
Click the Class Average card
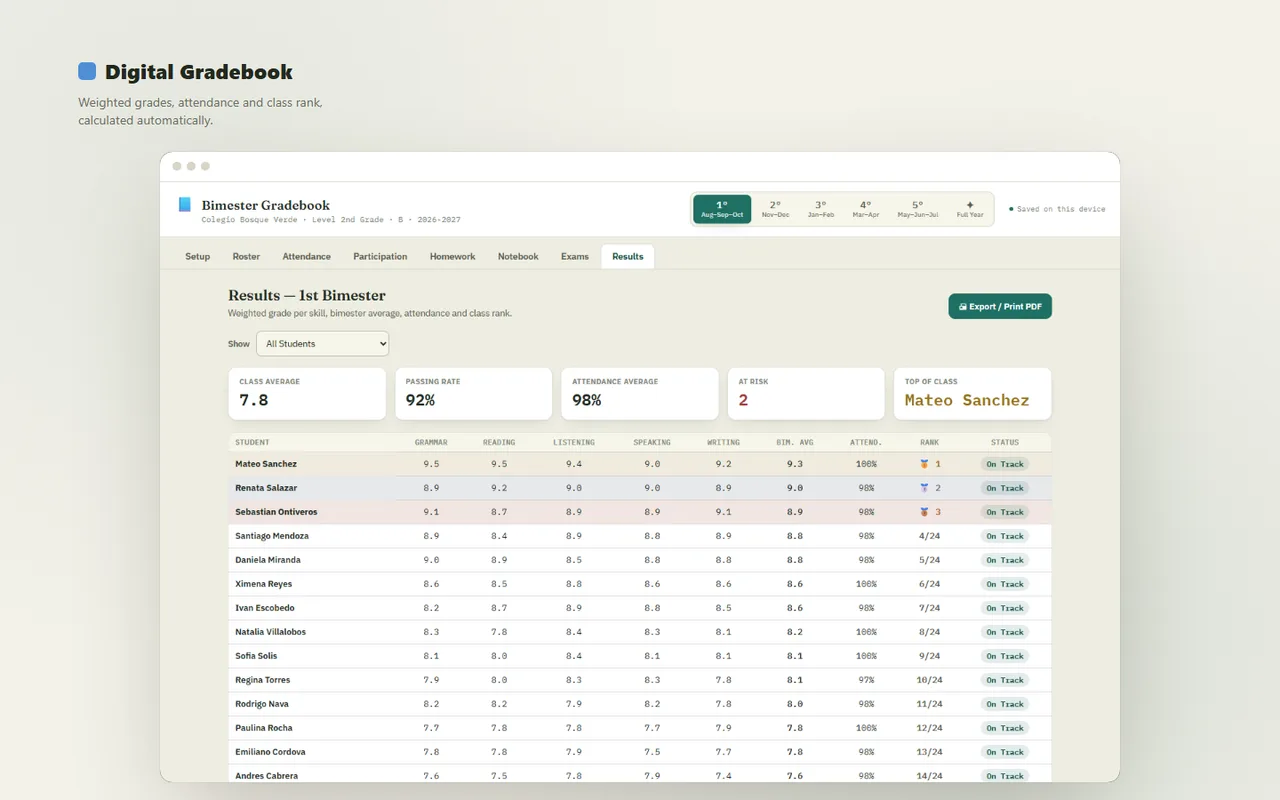(307, 393)
